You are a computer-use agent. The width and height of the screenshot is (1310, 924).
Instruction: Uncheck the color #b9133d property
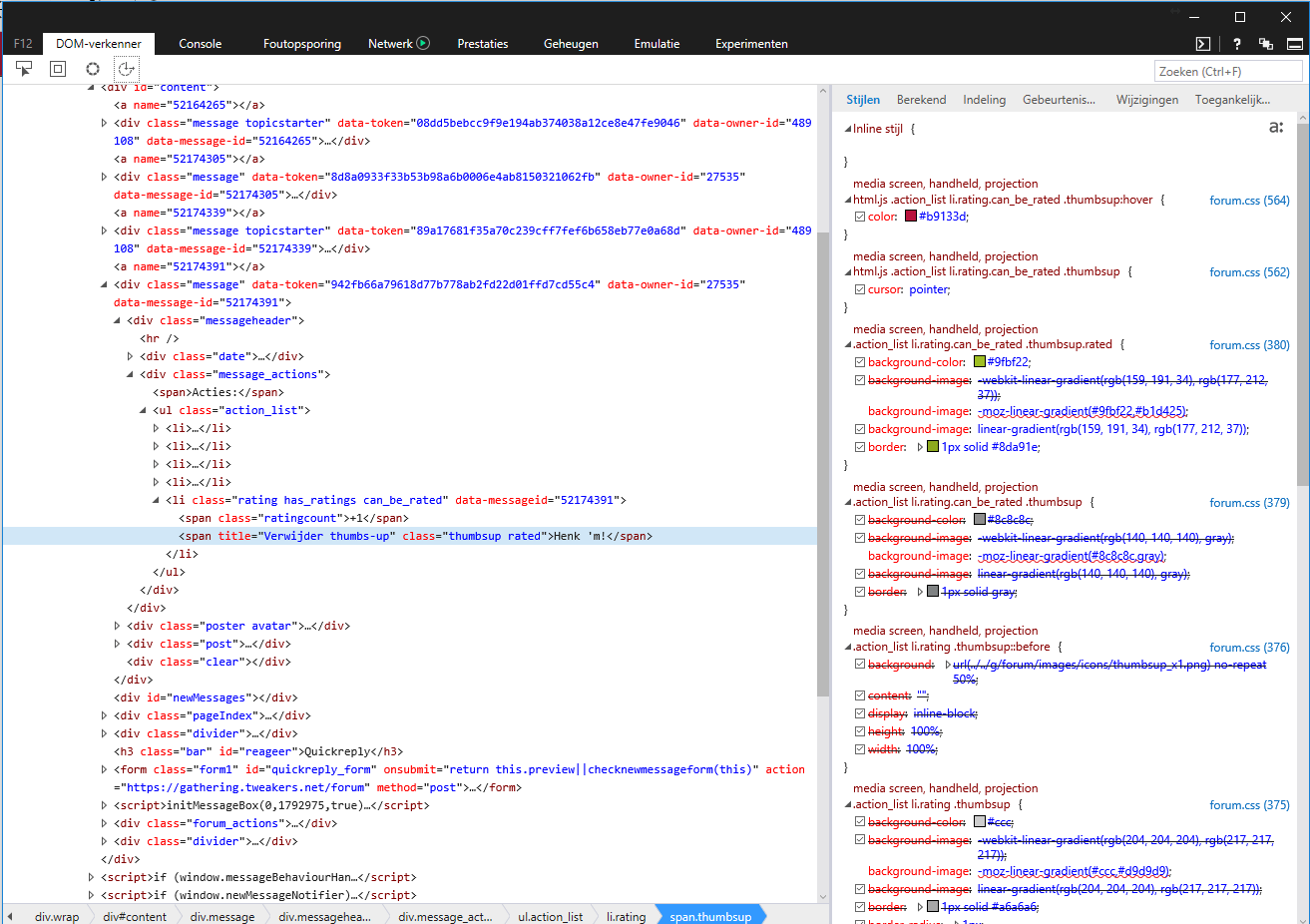(x=860, y=217)
